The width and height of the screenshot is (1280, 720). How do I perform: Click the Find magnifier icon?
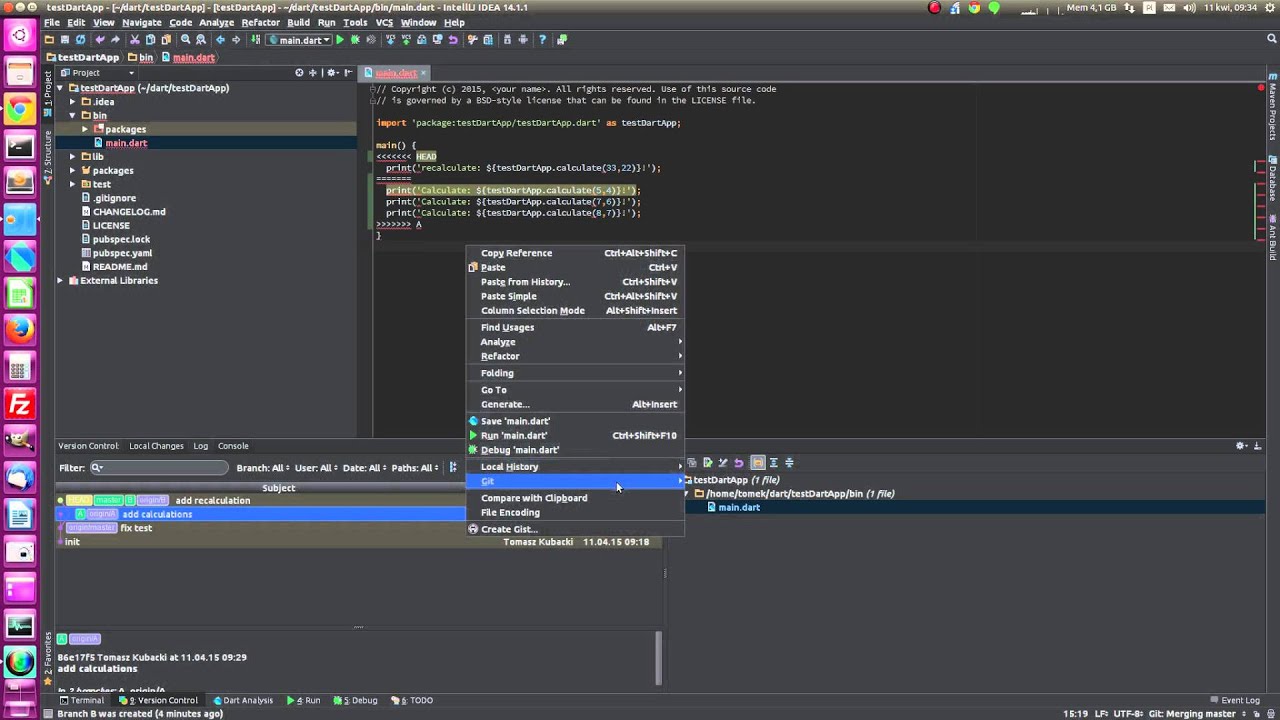coord(185,40)
